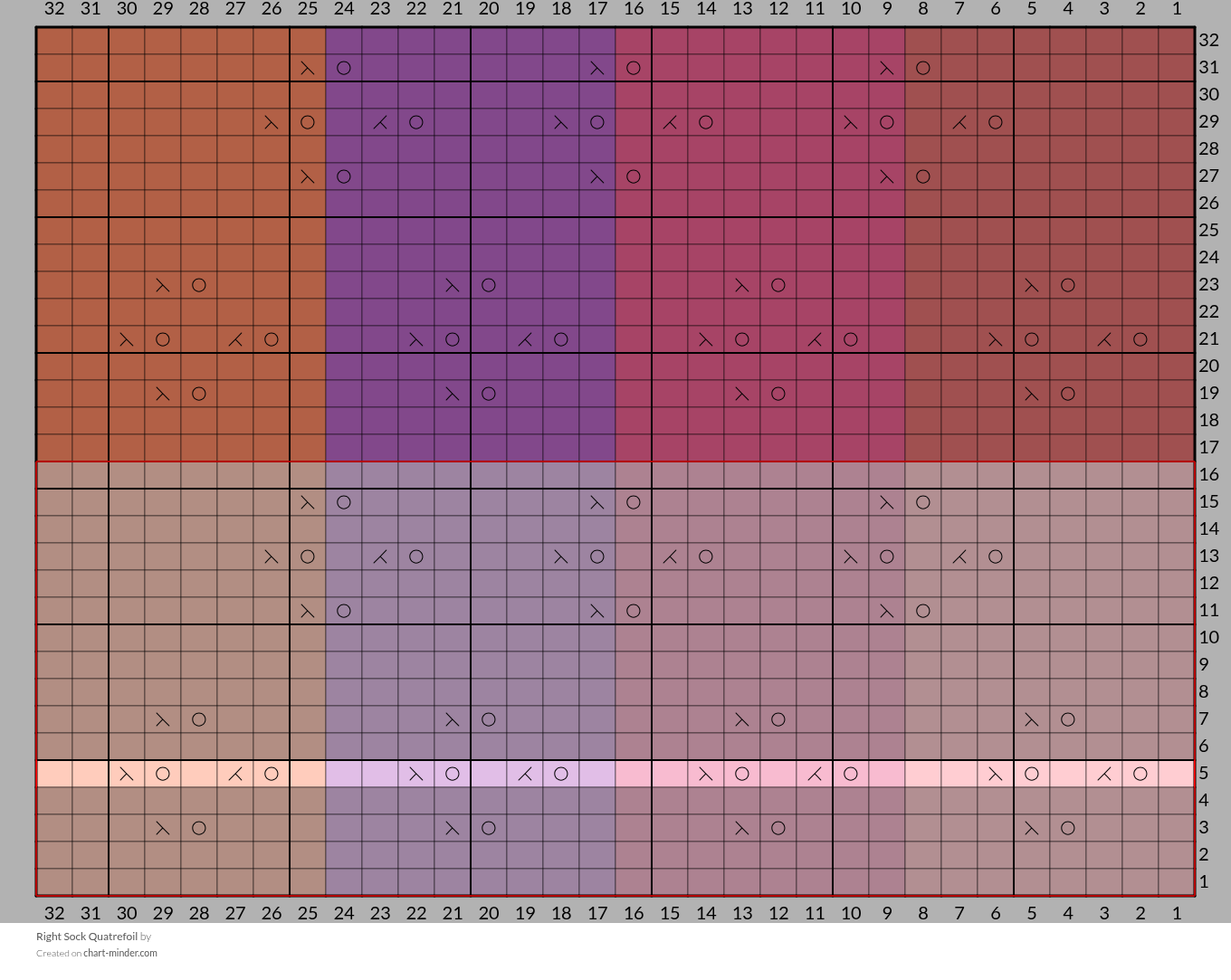The height and width of the screenshot is (980, 1231).
Task: Click the ssk symbol at row 15, column 17
Action: (x=597, y=502)
